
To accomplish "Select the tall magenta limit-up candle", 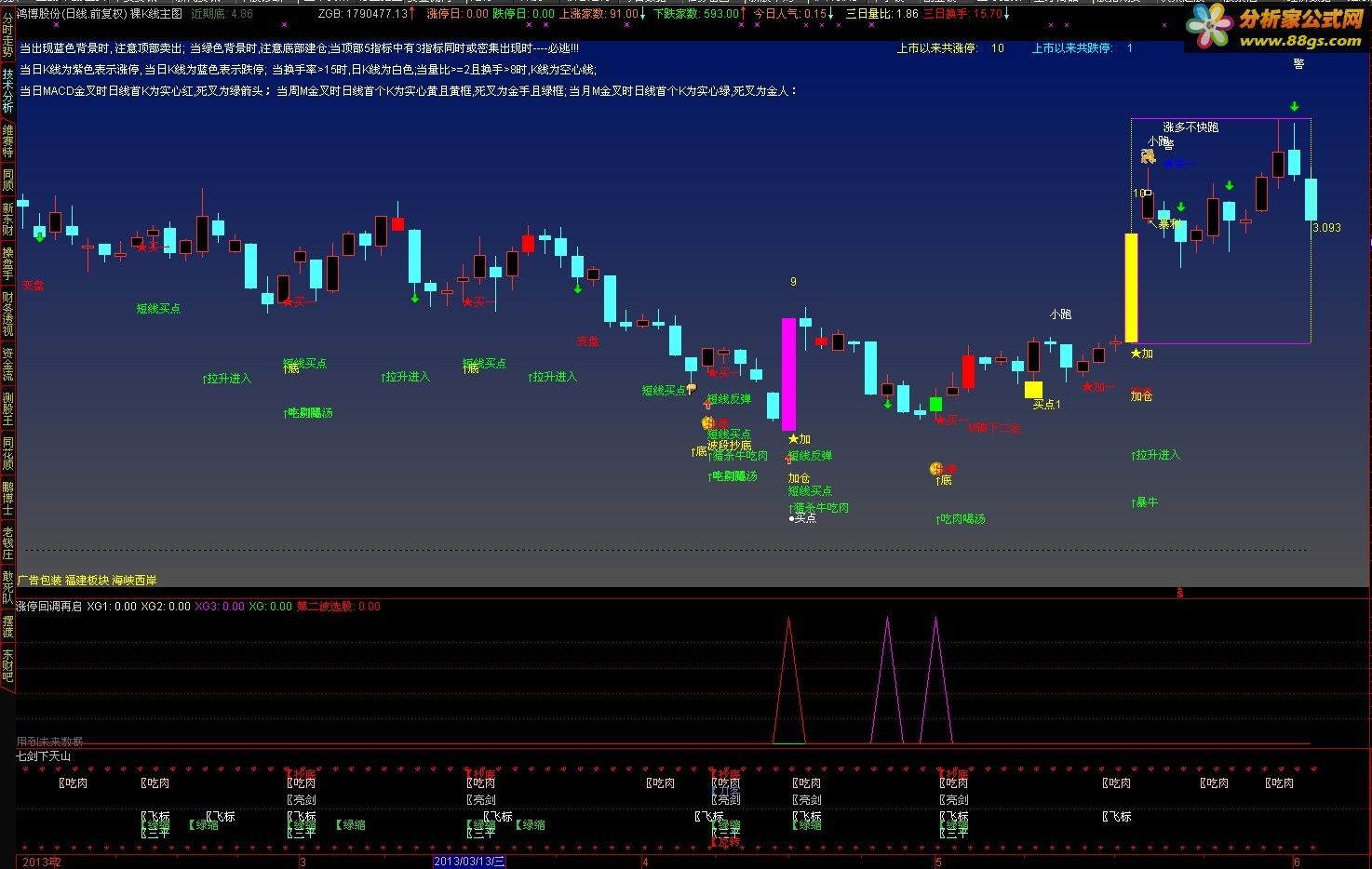I will 788,374.
